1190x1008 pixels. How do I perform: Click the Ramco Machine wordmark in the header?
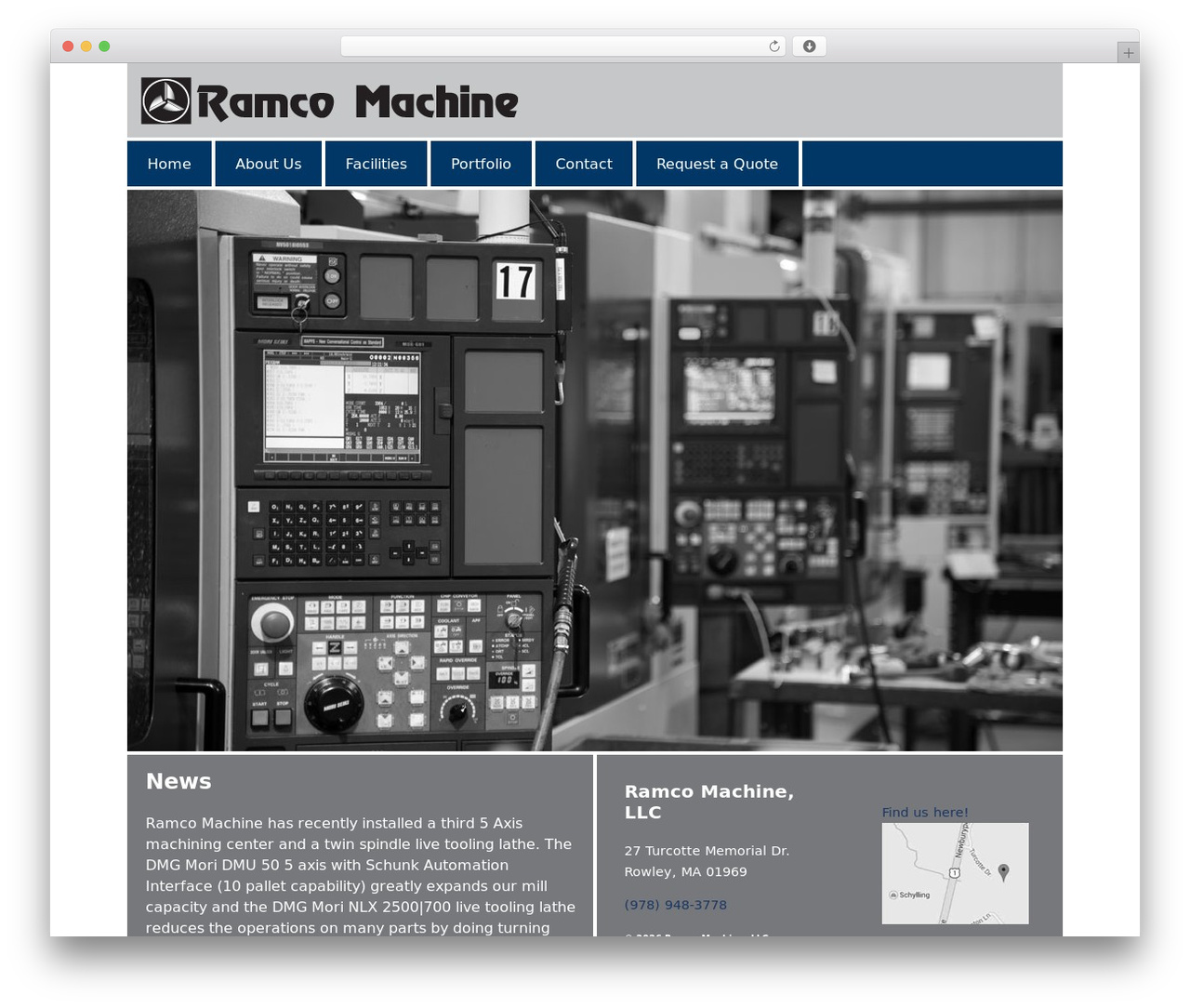click(x=358, y=102)
